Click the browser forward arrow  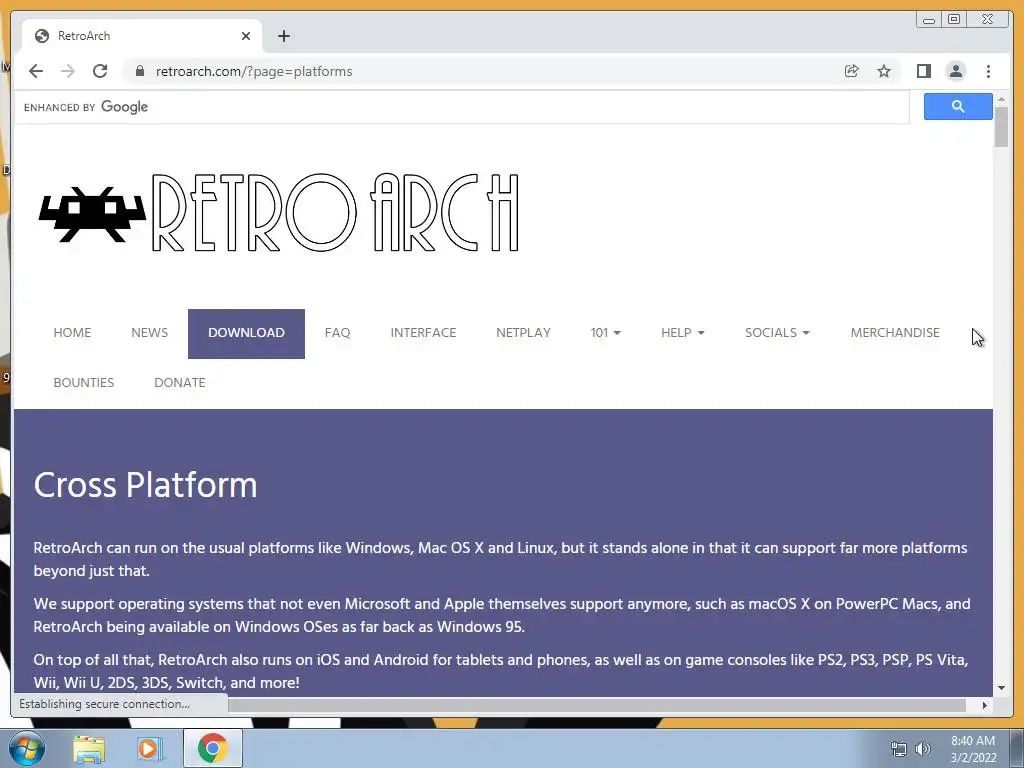point(68,71)
